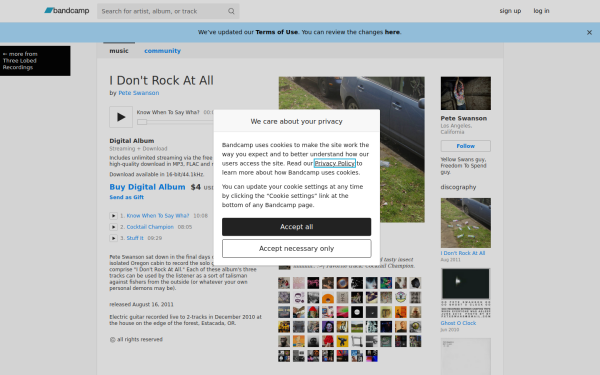
Task: Click the Bandcamp logo
Action: pyautogui.click(x=67, y=11)
